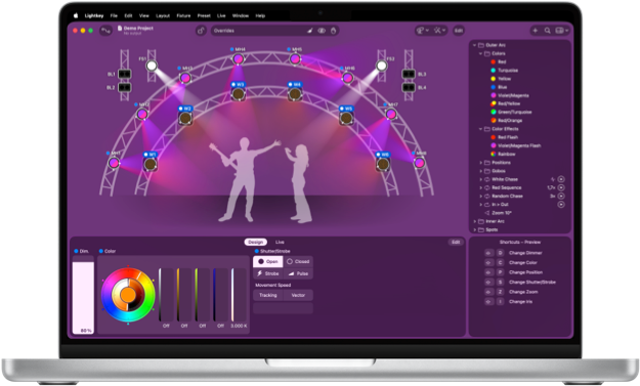
Task: Select the Pulse shutter mode
Action: point(298,273)
